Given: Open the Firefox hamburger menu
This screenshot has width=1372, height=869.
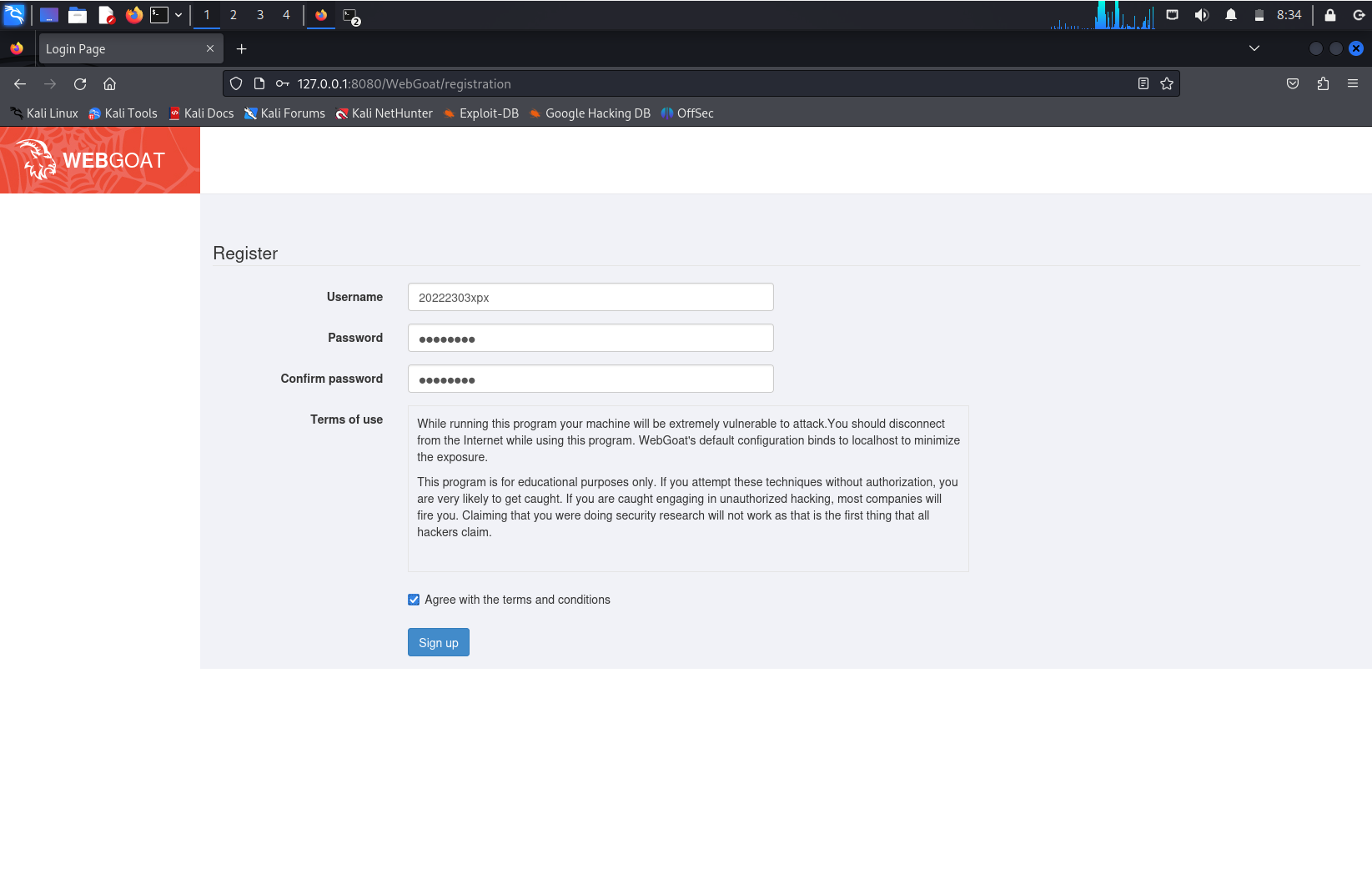Looking at the screenshot, I should coord(1353,83).
